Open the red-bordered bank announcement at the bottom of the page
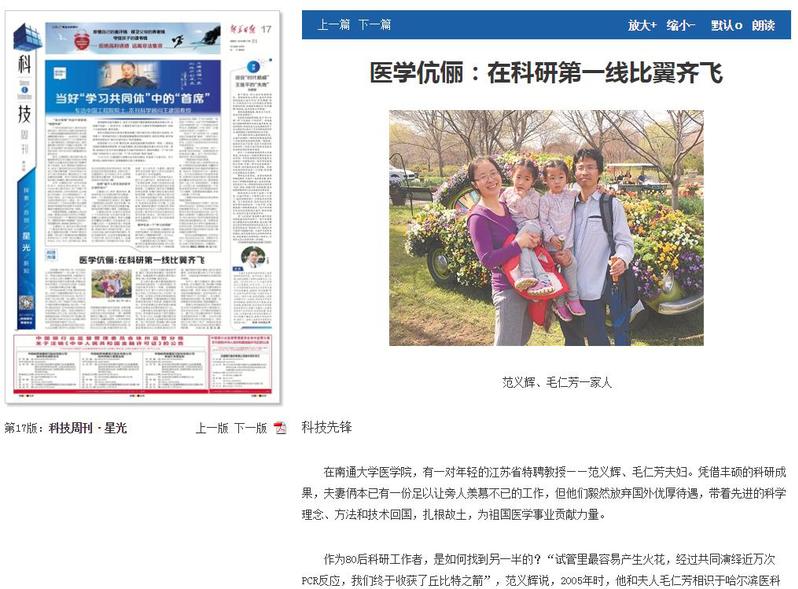This screenshot has height=589, width=798. point(142,364)
